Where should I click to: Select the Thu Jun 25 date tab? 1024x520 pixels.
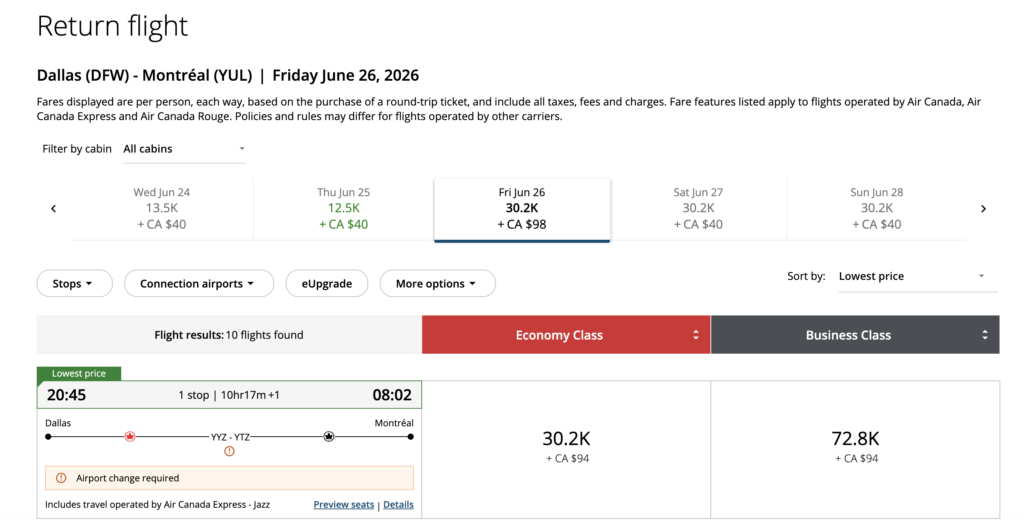click(x=343, y=208)
